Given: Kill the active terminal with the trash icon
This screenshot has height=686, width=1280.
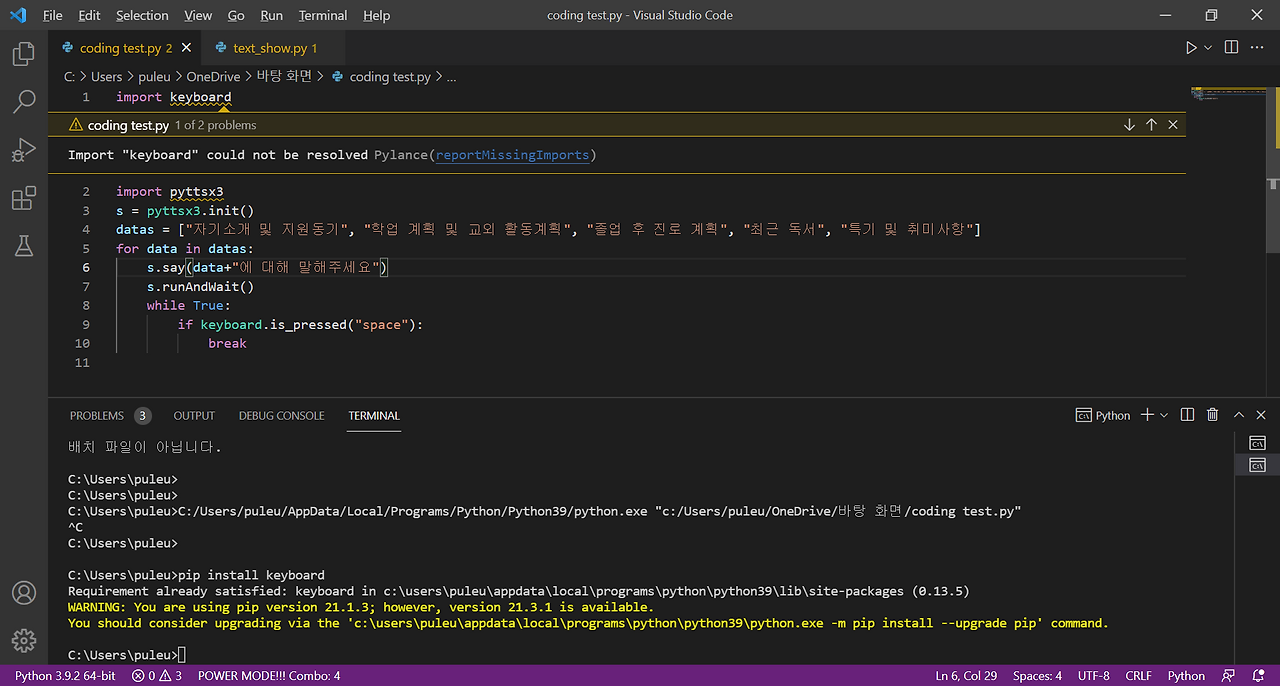Looking at the screenshot, I should [1212, 414].
